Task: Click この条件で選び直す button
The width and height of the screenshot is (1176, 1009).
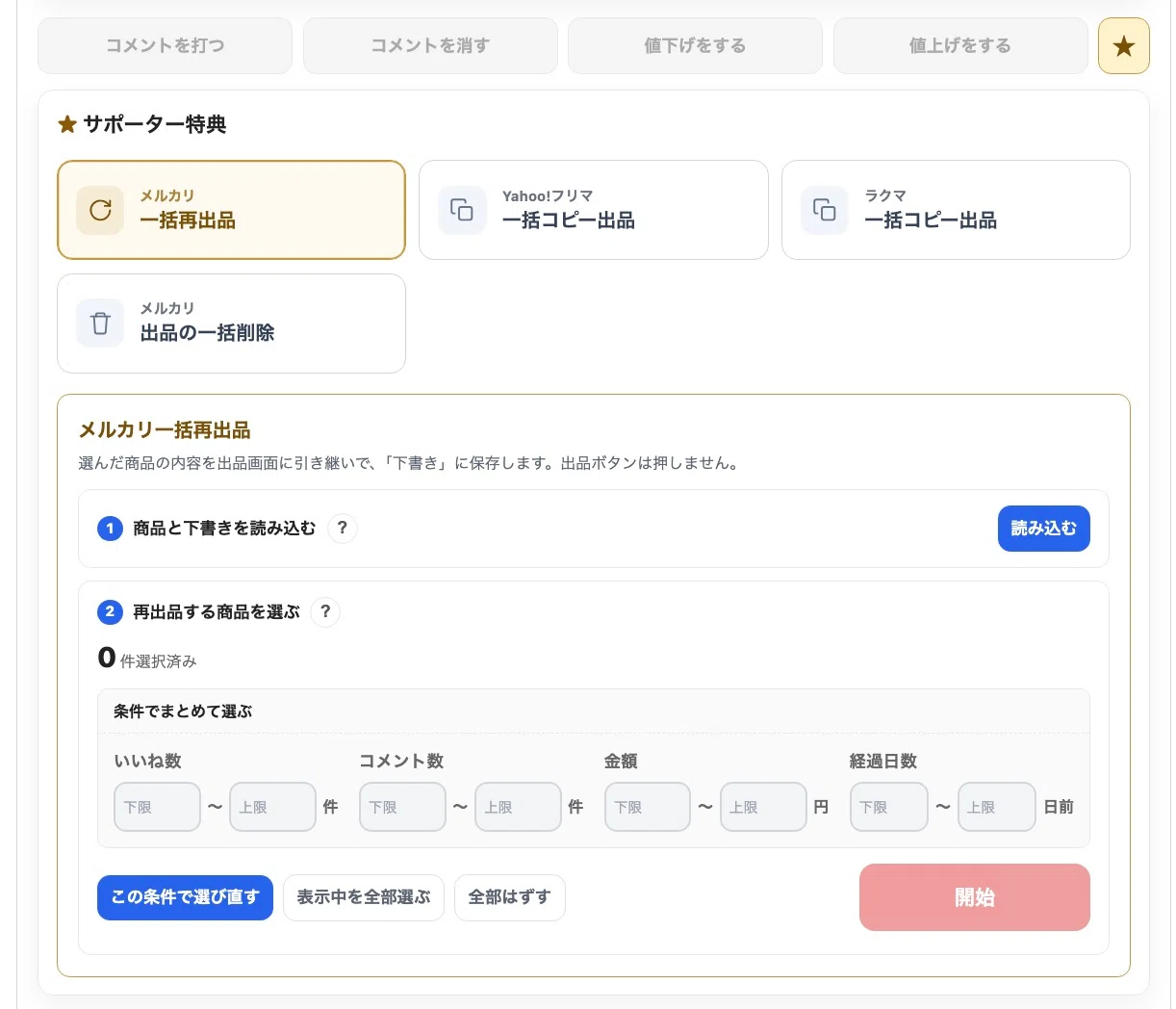Action: point(185,897)
